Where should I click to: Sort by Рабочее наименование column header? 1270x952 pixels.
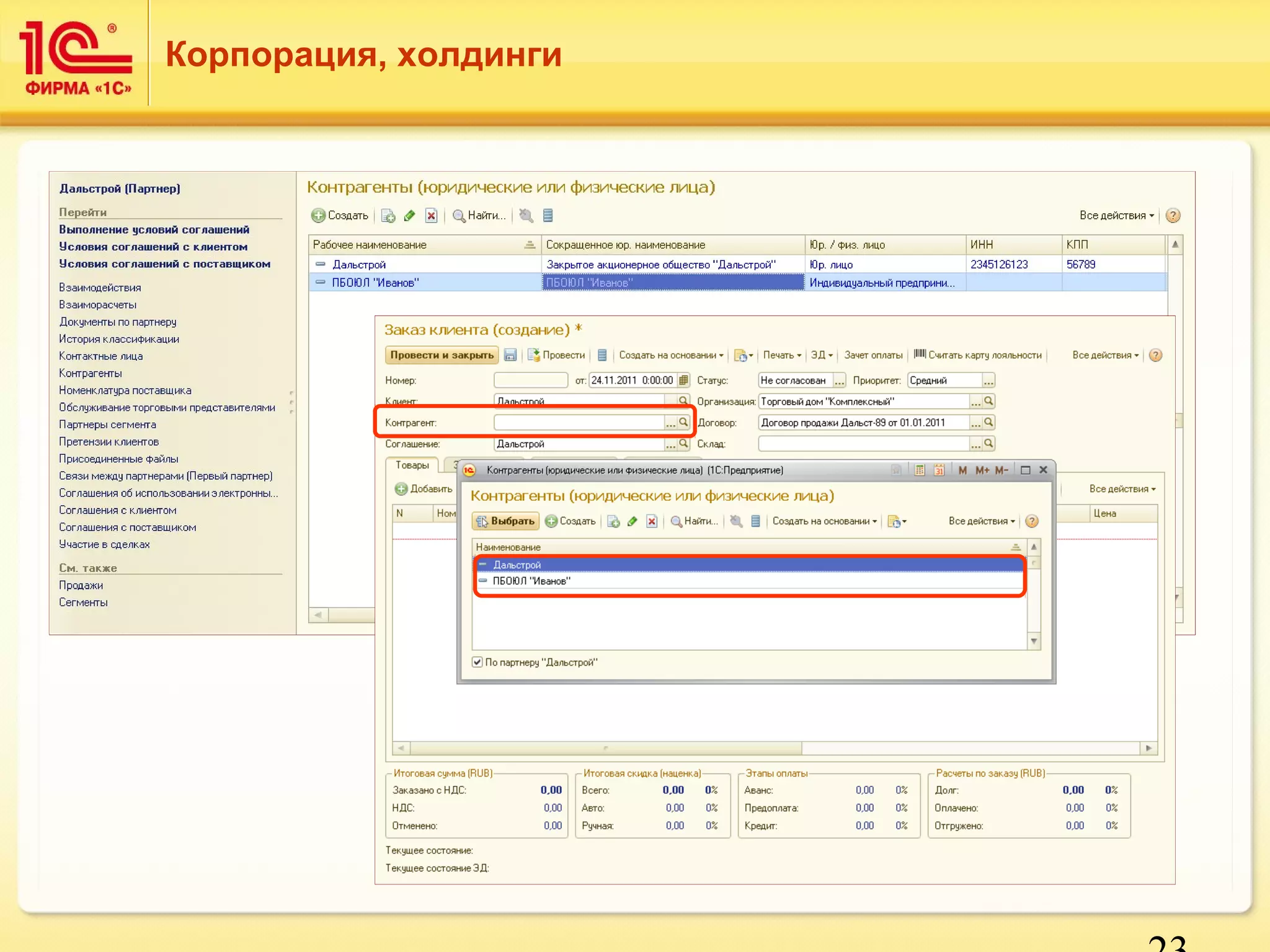(x=425, y=245)
